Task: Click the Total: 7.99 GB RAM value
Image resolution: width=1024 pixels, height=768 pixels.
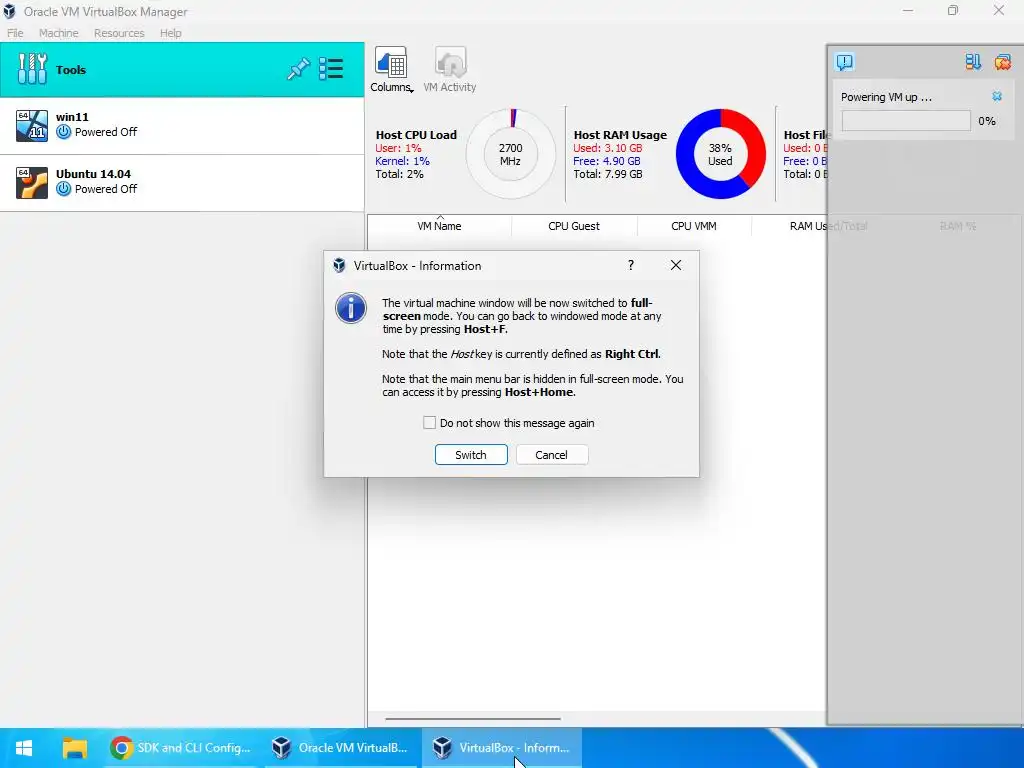Action: 607,174
